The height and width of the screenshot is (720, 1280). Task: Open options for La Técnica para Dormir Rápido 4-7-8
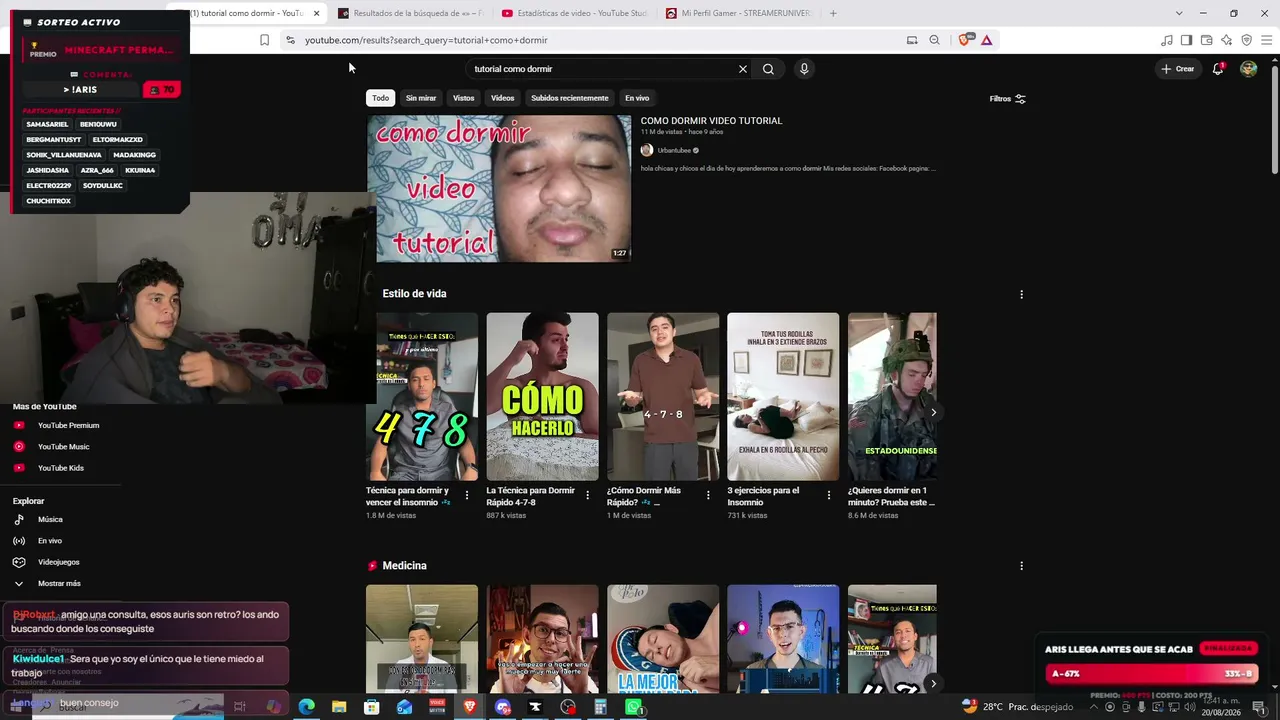588,495
